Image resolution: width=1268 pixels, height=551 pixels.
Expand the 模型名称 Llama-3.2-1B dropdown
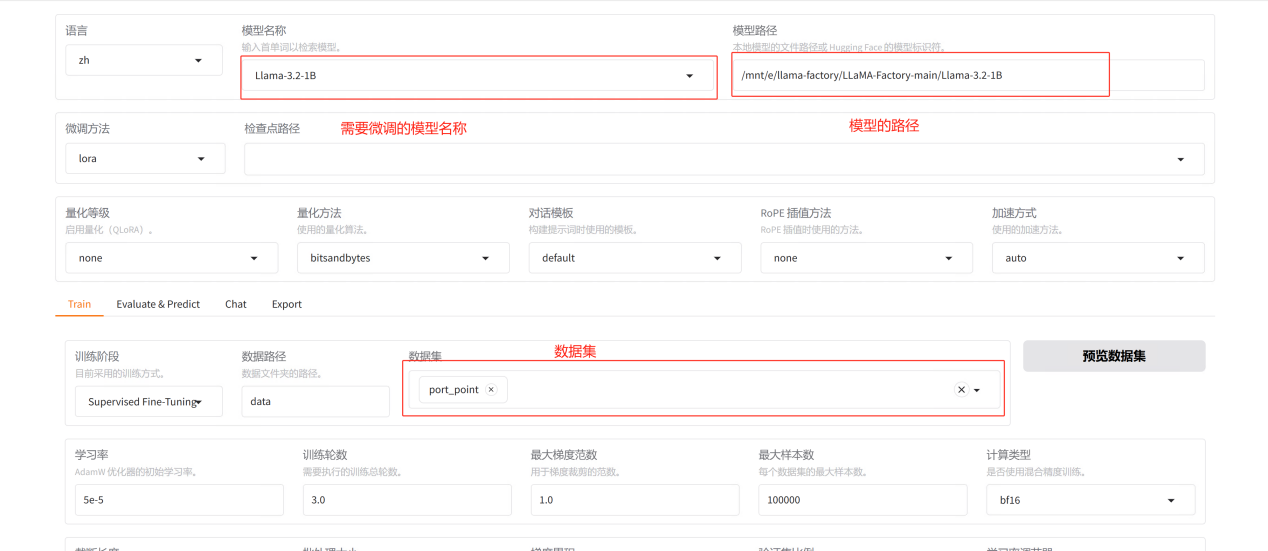click(x=477, y=76)
